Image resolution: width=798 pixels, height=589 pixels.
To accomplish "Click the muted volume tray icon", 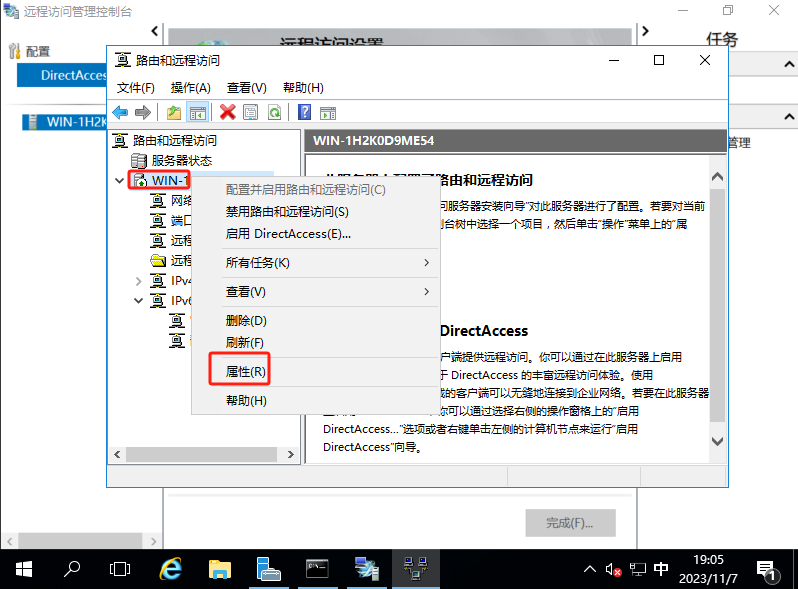I will (x=613, y=569).
